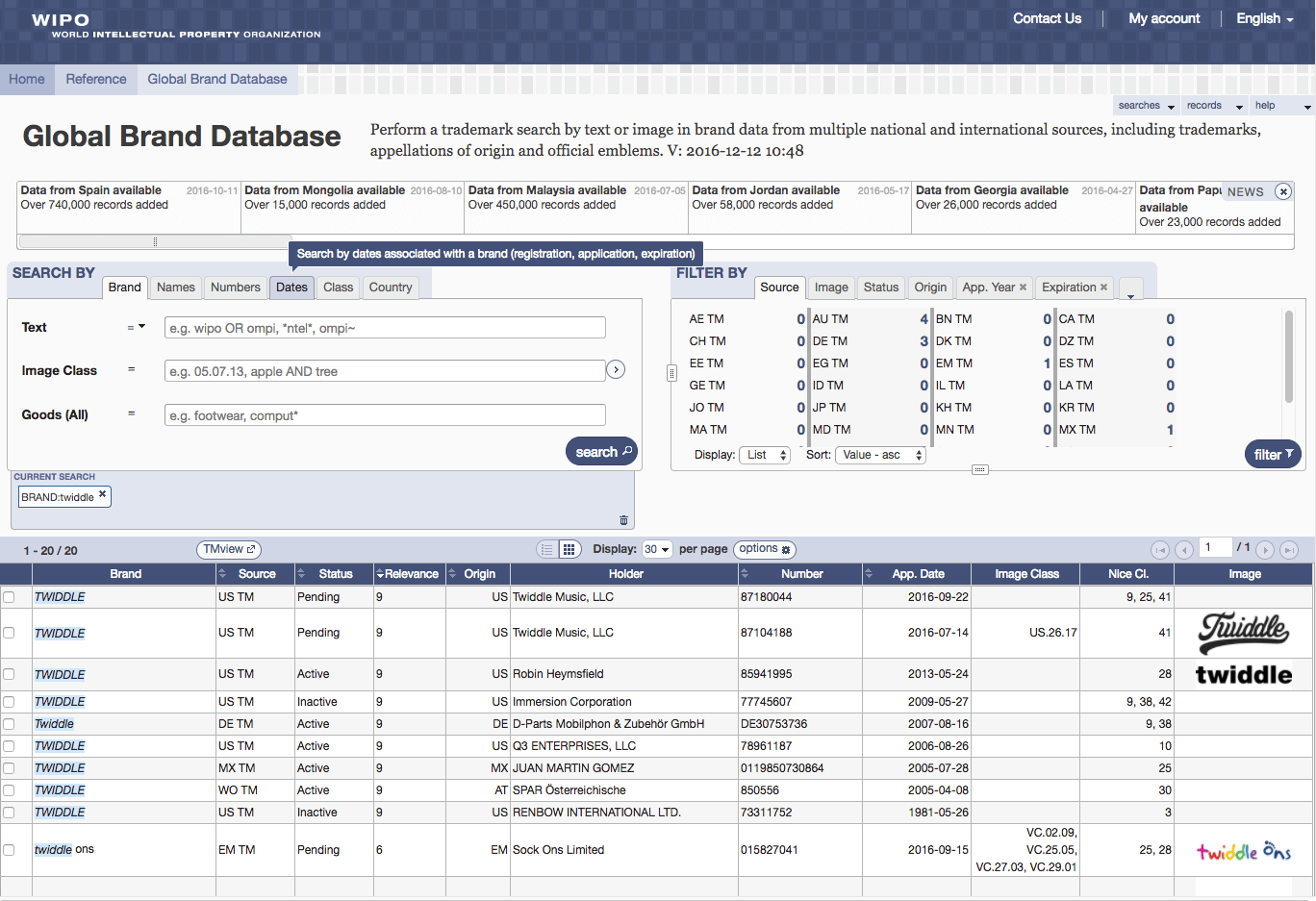
Task: Click the search button
Action: pyautogui.click(x=602, y=452)
